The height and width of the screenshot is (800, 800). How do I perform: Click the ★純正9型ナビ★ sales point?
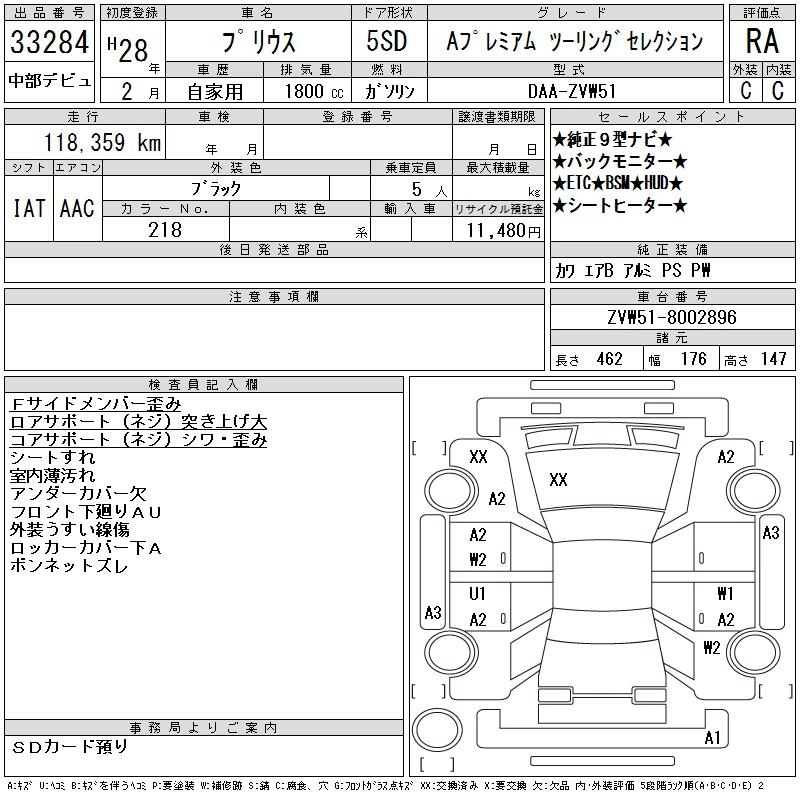coord(612,139)
